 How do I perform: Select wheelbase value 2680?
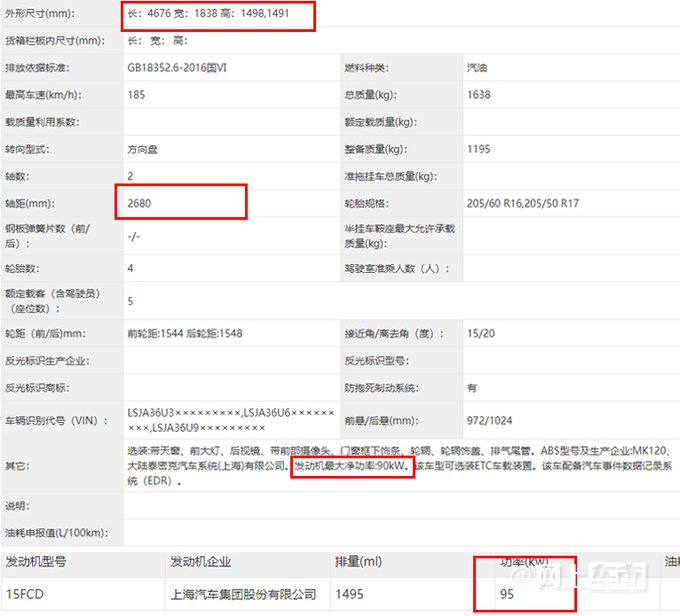139,203
